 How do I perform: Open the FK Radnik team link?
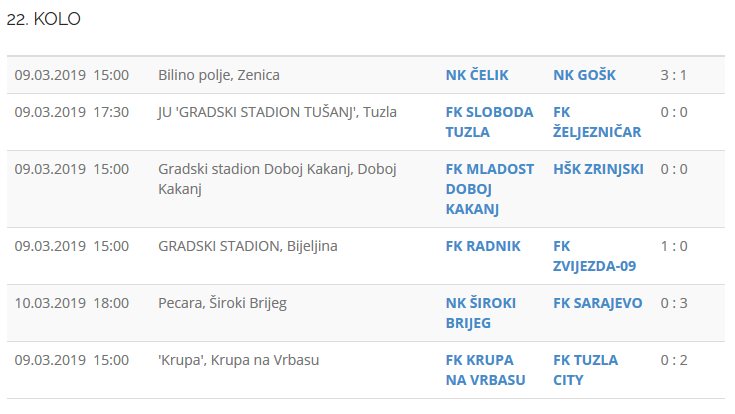[x=483, y=246]
